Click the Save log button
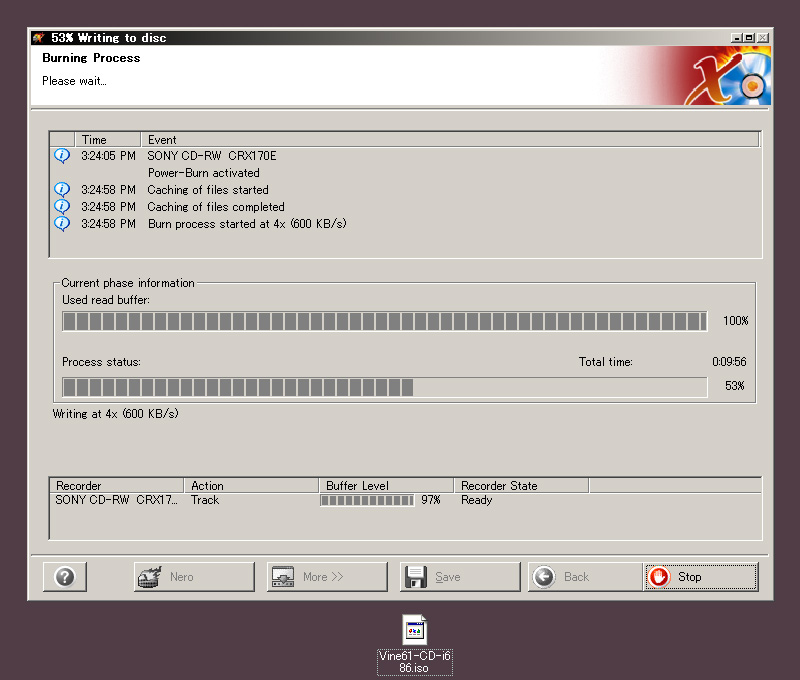 tap(460, 577)
